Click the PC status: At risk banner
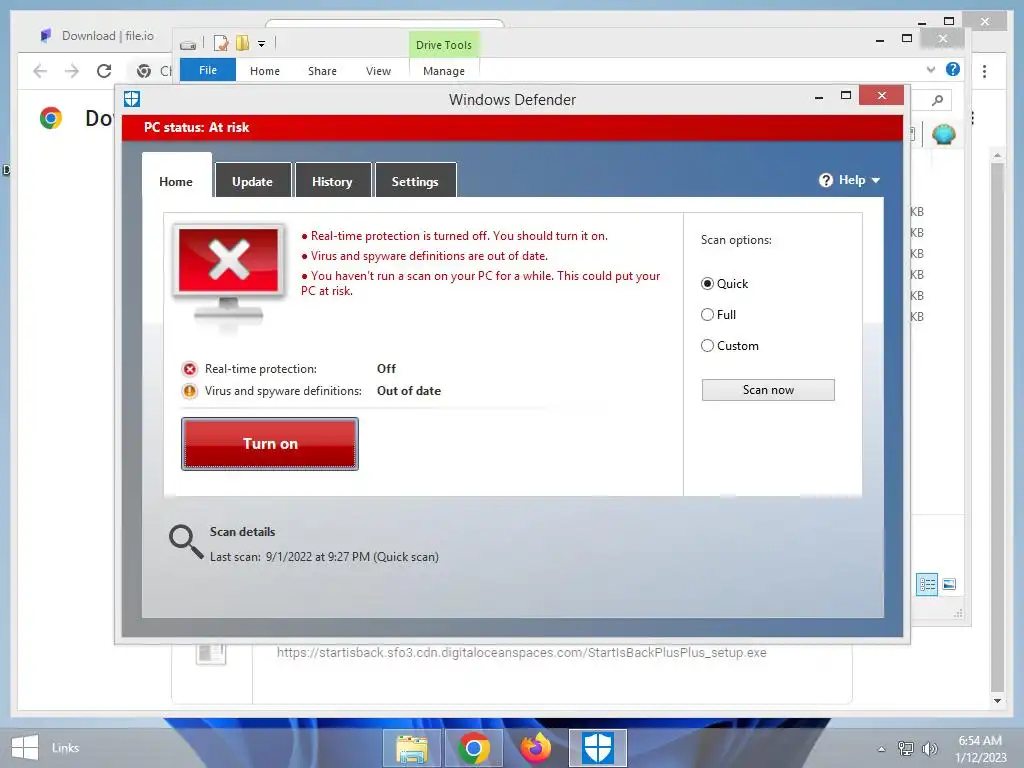 click(513, 127)
